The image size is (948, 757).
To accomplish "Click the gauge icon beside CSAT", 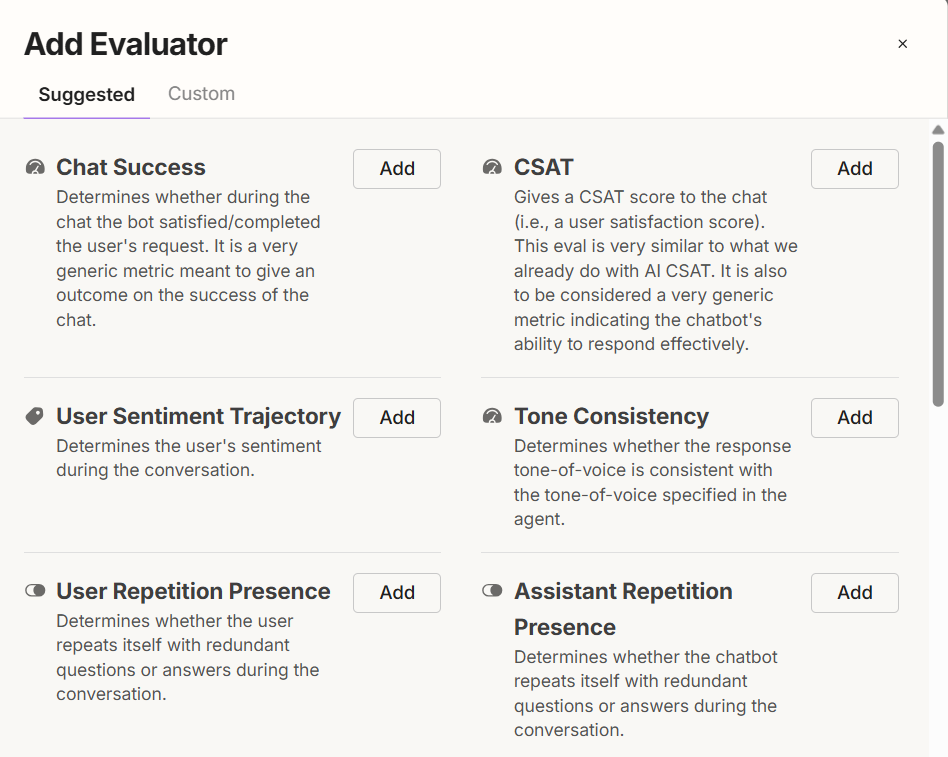I will tap(492, 167).
